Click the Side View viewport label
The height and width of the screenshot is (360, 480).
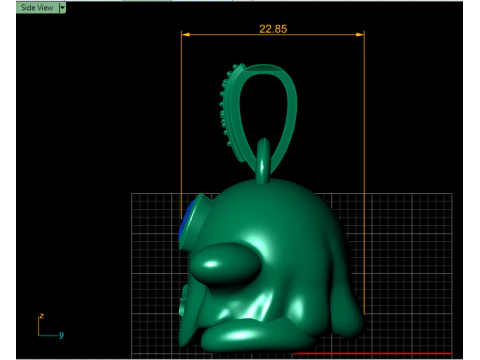pos(37,8)
